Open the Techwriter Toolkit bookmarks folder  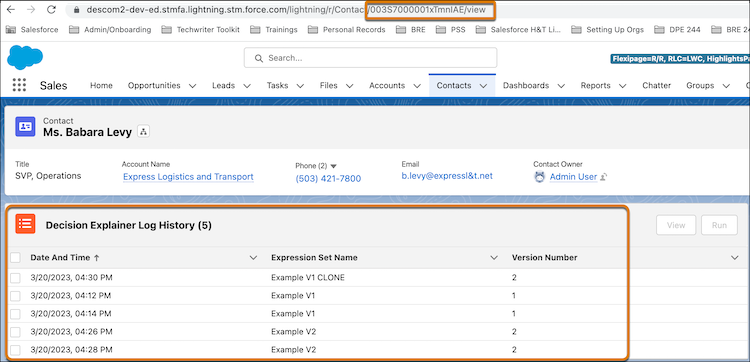[x=200, y=30]
